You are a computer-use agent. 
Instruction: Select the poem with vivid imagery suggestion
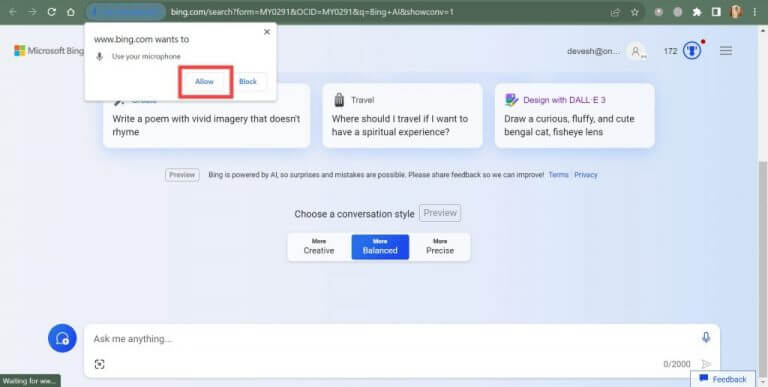pyautogui.click(x=206, y=116)
